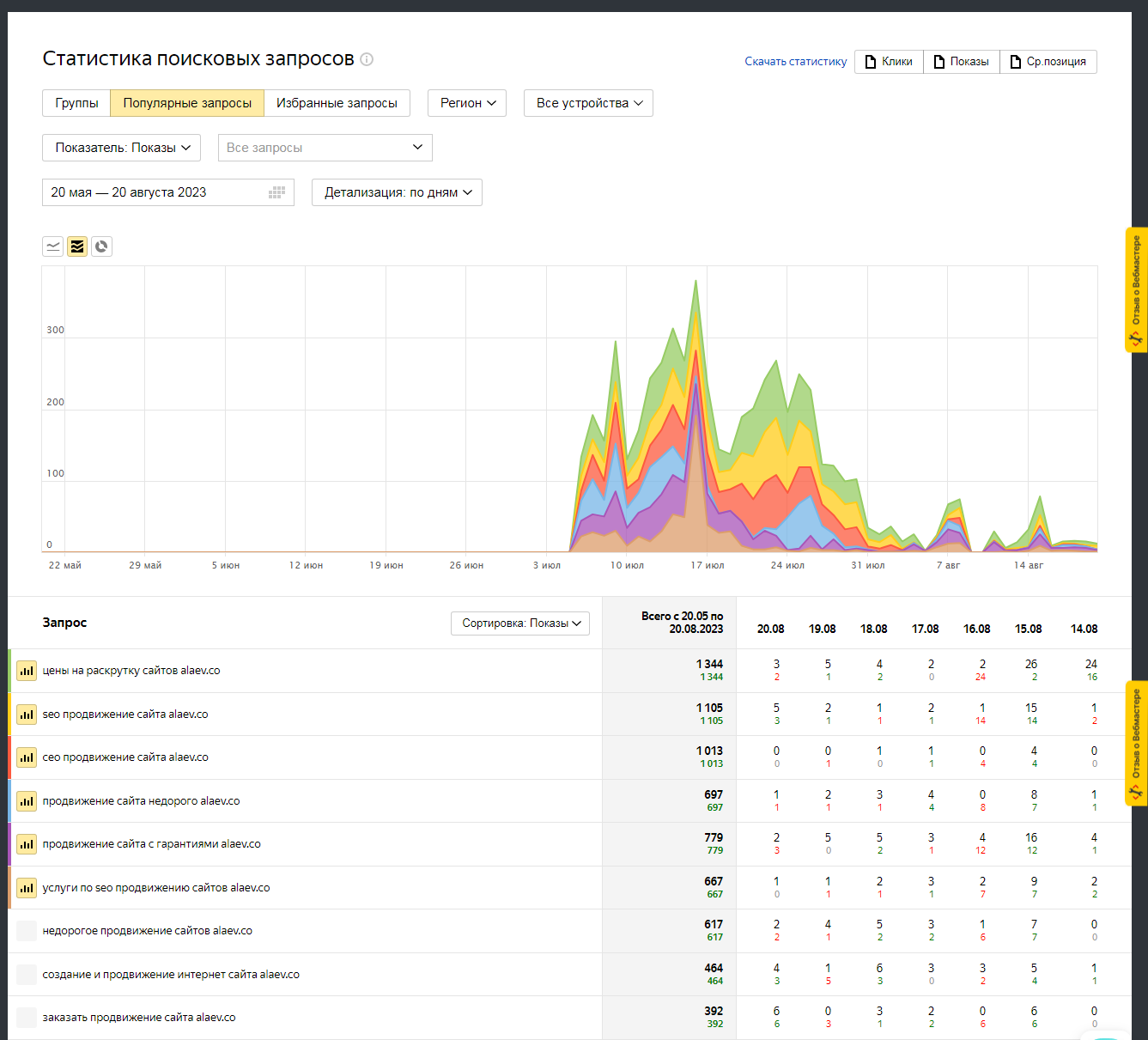Click the '24 июл' label on the chart axis
The height and width of the screenshot is (1040, 1148).
pyautogui.click(x=787, y=565)
